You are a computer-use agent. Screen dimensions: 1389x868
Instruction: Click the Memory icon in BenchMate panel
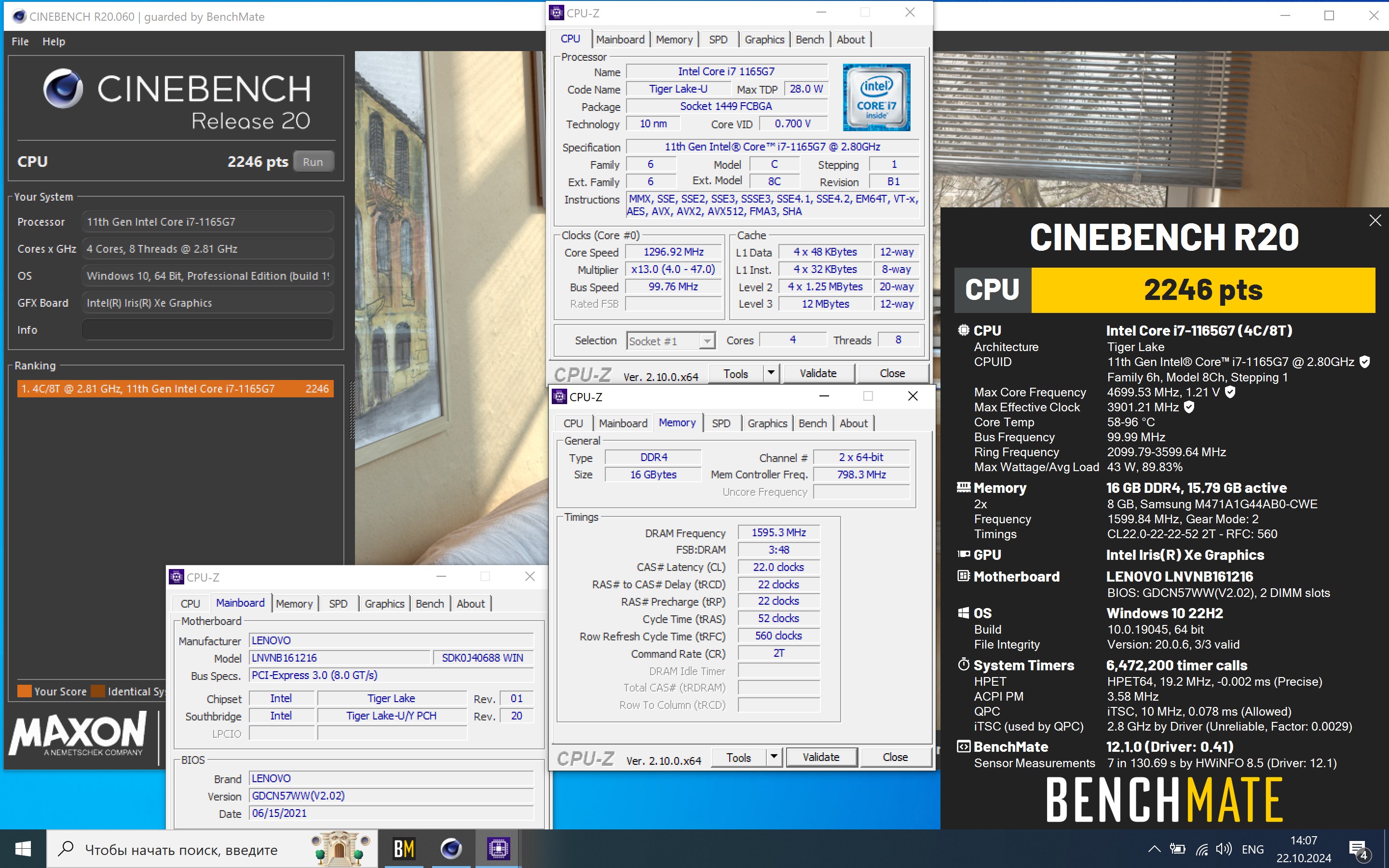964,488
